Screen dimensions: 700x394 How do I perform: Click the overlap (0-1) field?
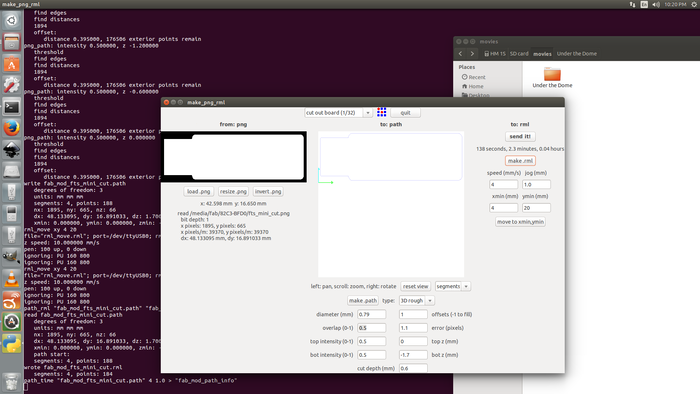point(371,328)
